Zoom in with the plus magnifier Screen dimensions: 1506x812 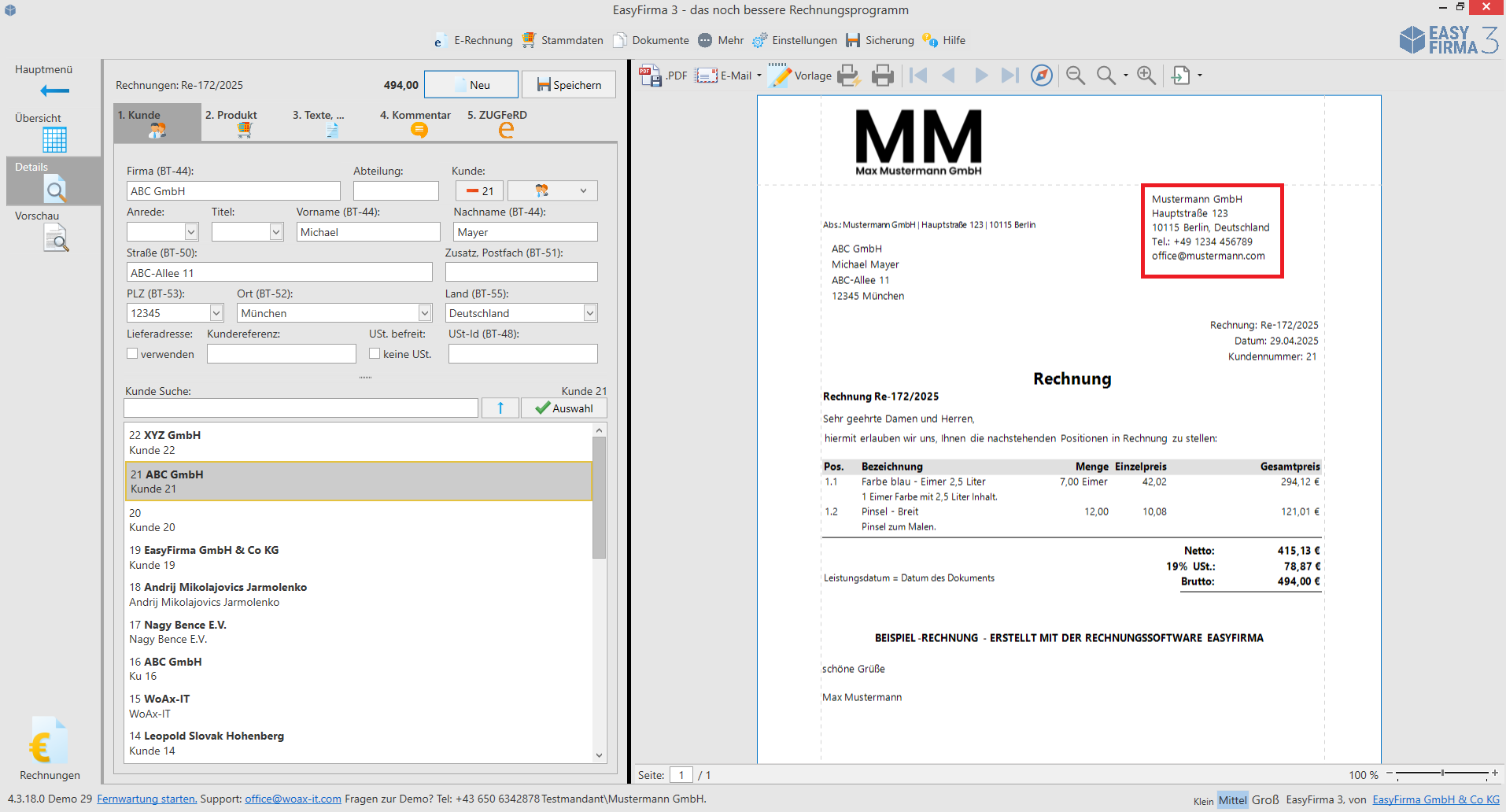[1146, 76]
